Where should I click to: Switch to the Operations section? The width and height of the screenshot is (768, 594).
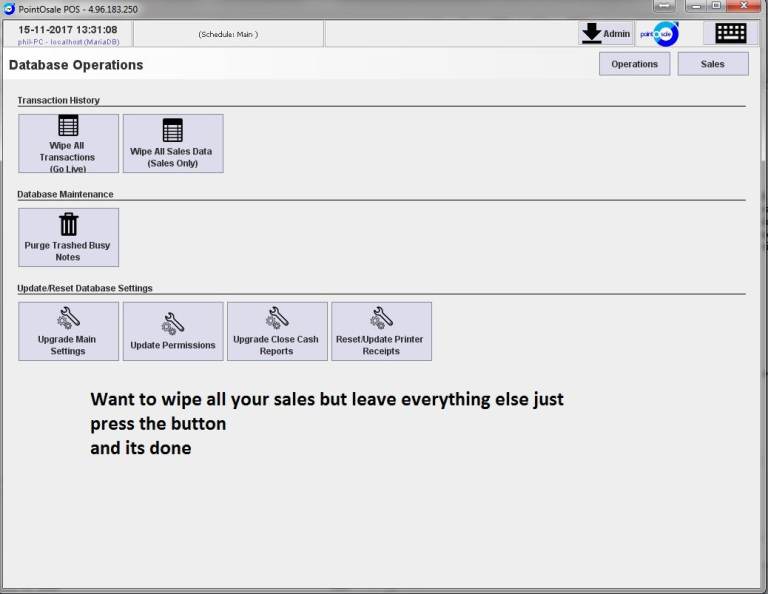click(x=634, y=64)
